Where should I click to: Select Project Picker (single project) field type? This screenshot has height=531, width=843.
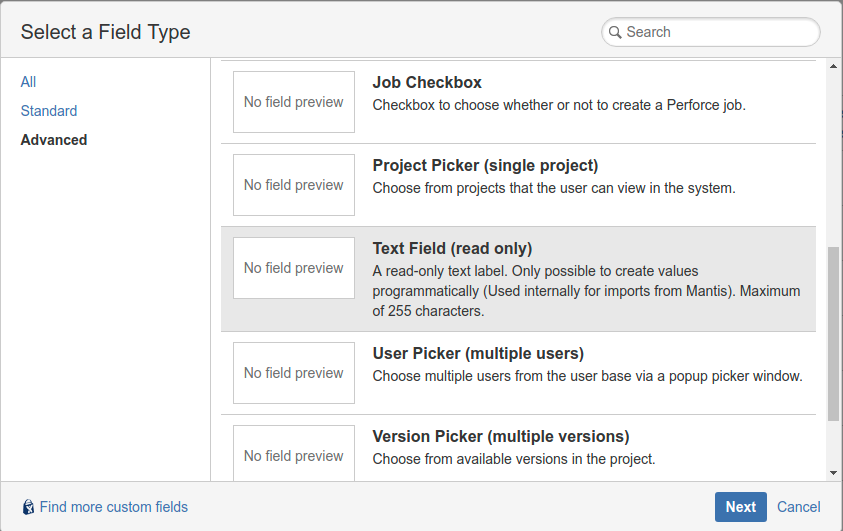pyautogui.click(x=485, y=166)
